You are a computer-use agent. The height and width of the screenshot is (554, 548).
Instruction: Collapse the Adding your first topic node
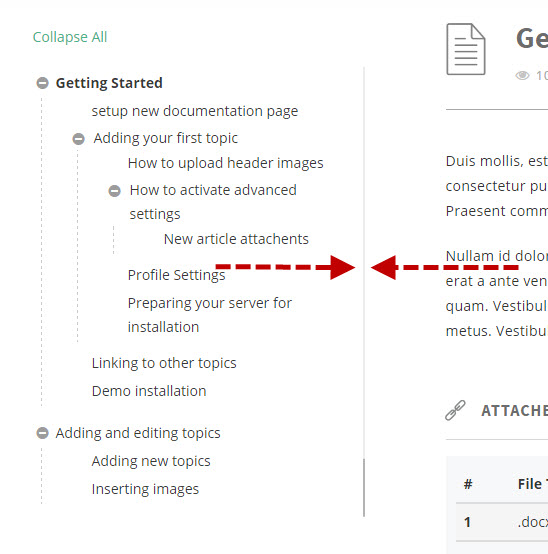click(x=78, y=138)
